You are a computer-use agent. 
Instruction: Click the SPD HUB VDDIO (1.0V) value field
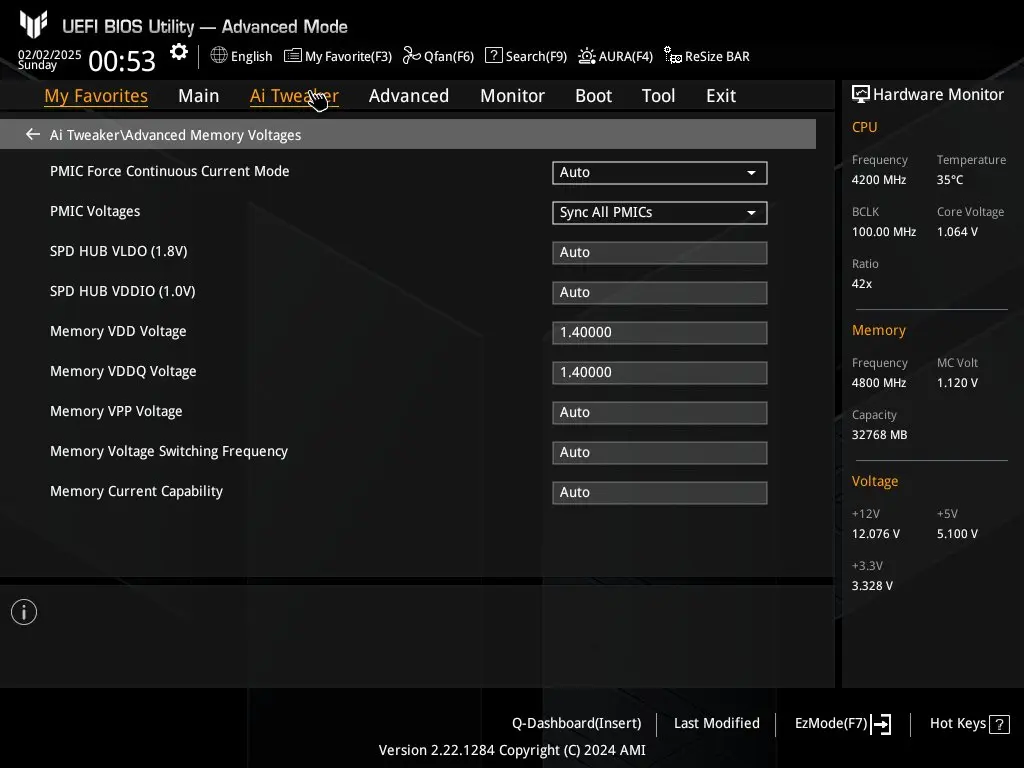click(660, 293)
